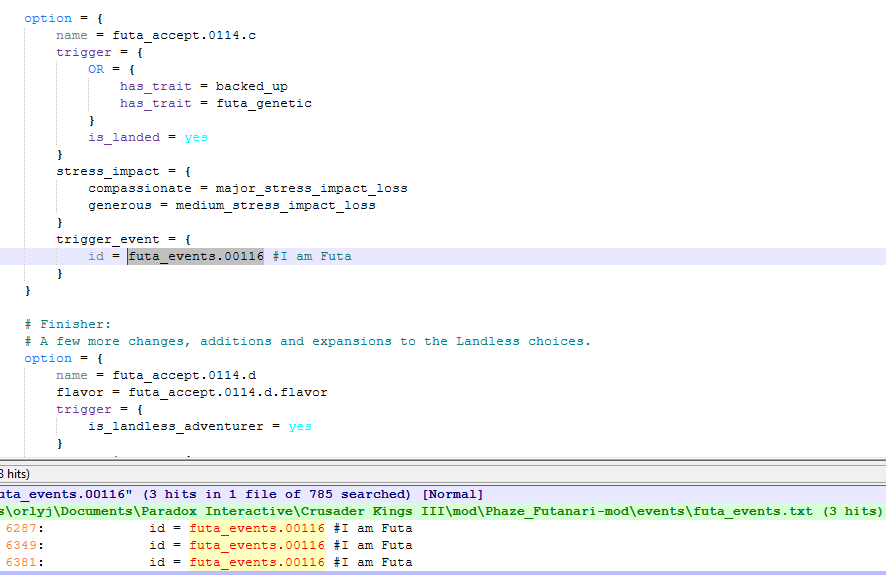Click 'has_trait = futa_genetic' line
Viewport: 886px width, 575px height.
coord(216,103)
